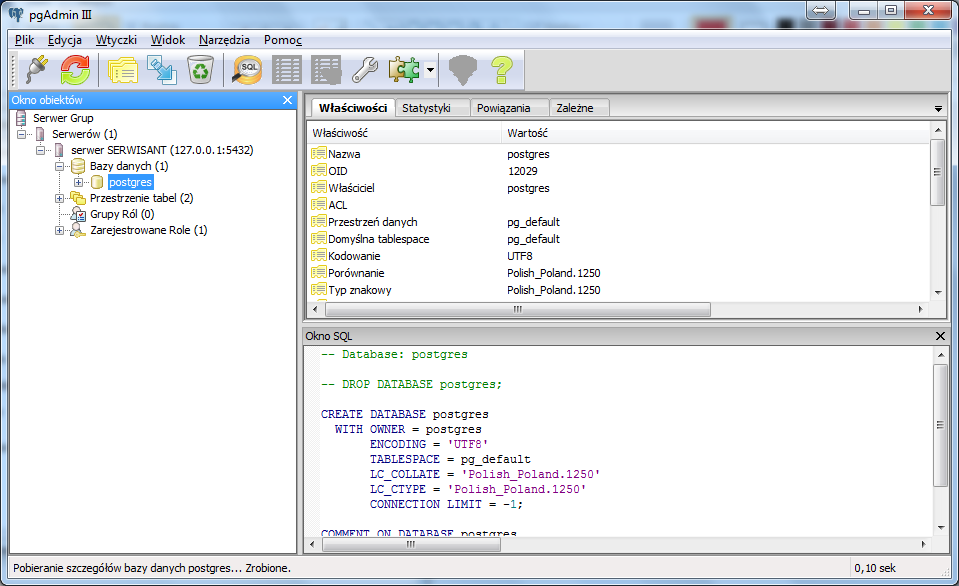Open the Widok menu
Image resolution: width=959 pixels, height=586 pixels.
click(x=168, y=40)
